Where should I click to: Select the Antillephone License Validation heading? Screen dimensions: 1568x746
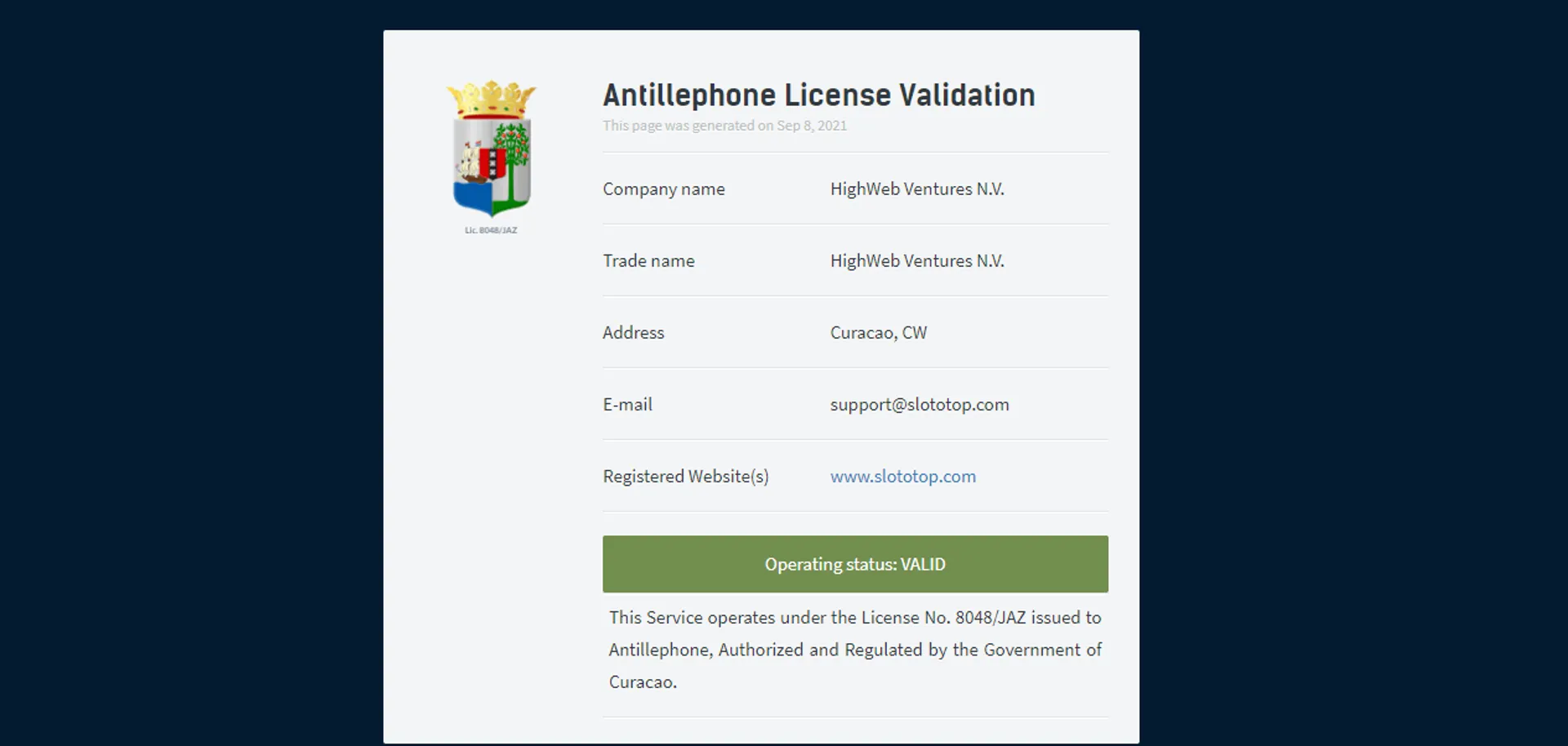(x=819, y=95)
